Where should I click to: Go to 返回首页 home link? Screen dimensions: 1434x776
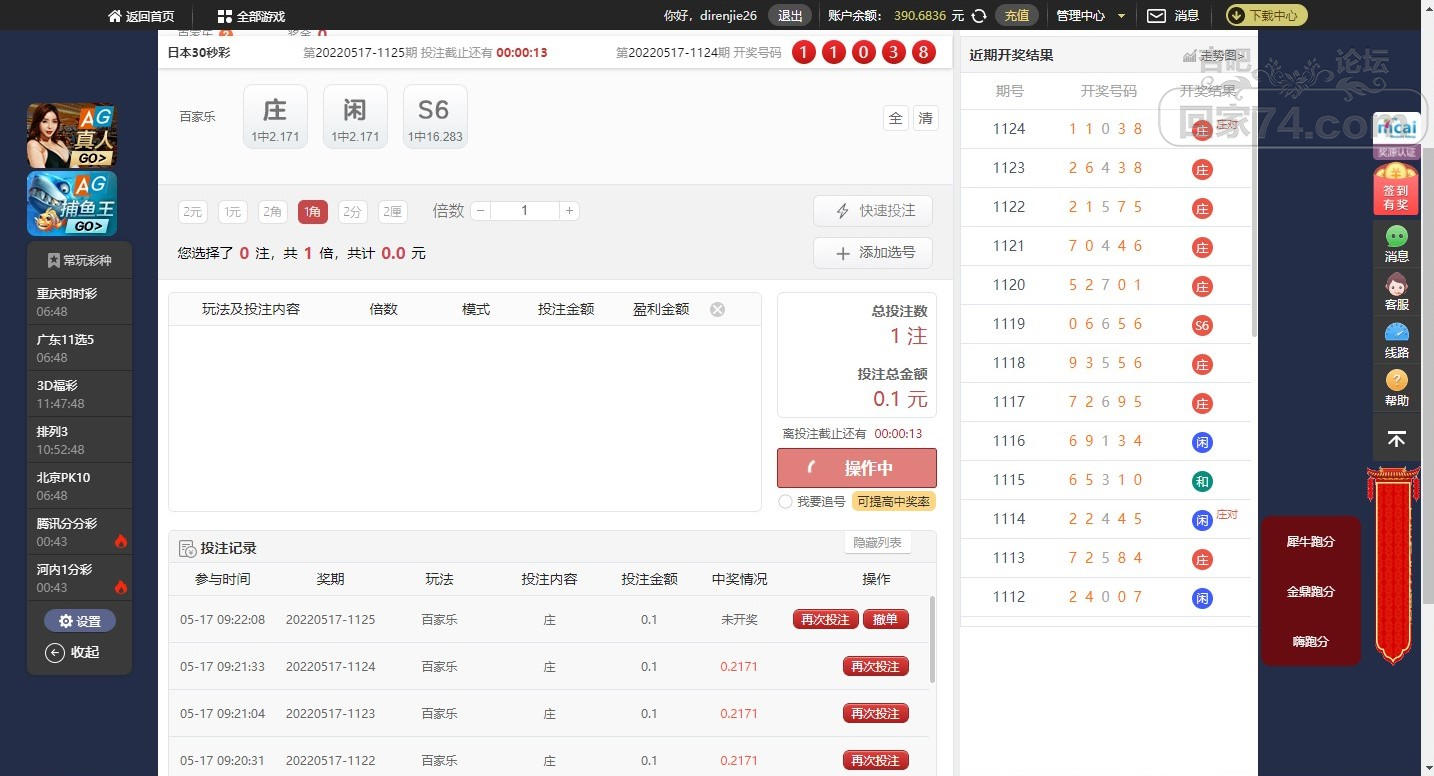coord(141,17)
